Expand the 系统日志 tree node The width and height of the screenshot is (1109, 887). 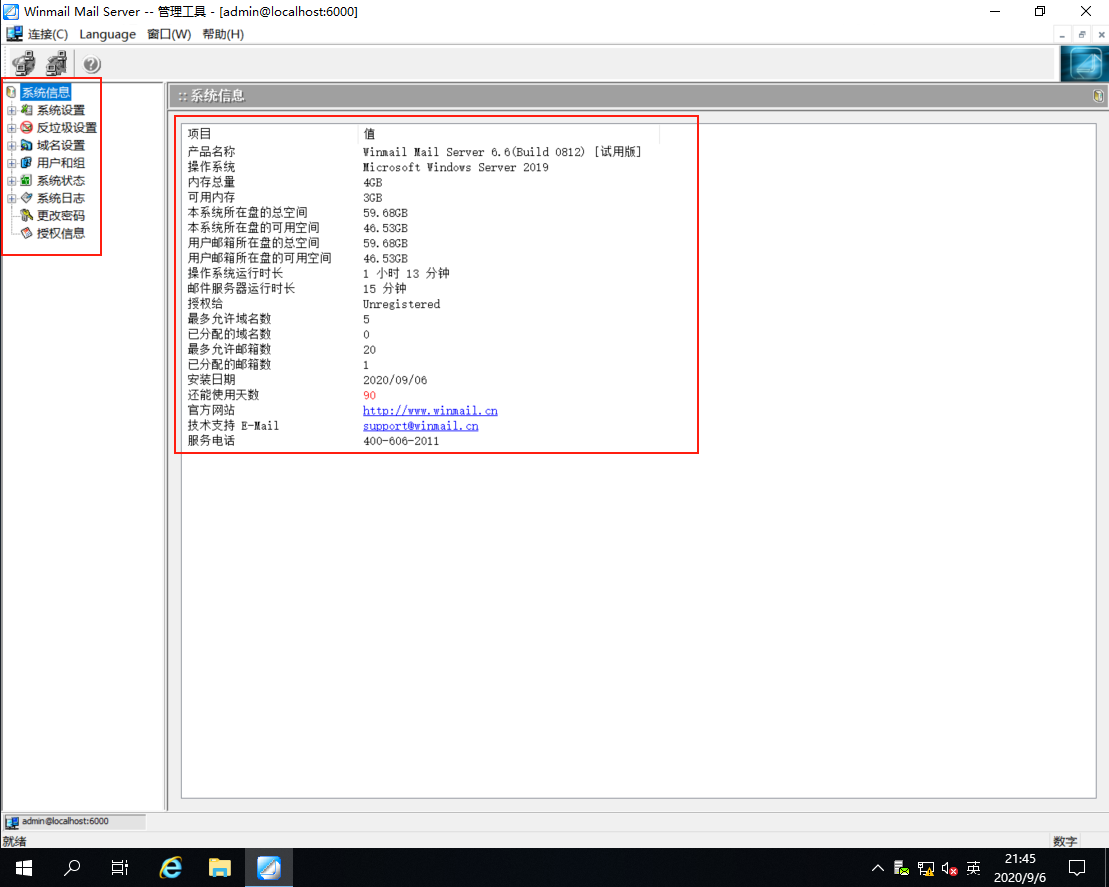[11, 199]
